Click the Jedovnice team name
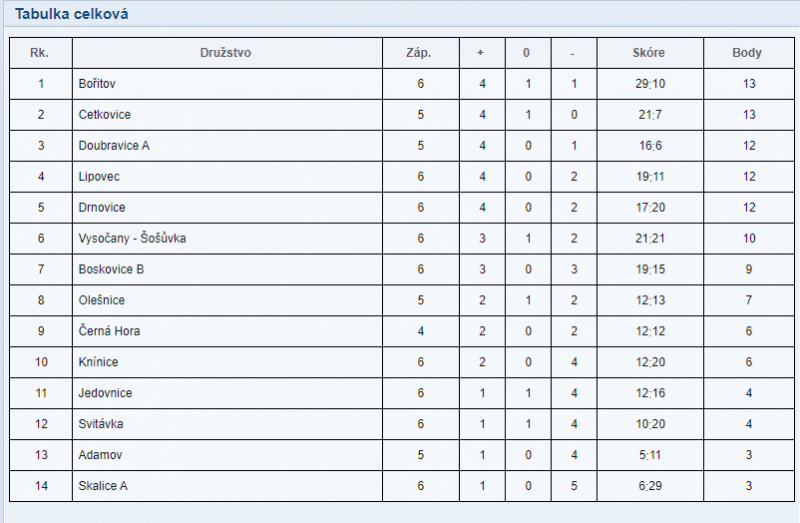Image resolution: width=800 pixels, height=523 pixels. click(105, 393)
